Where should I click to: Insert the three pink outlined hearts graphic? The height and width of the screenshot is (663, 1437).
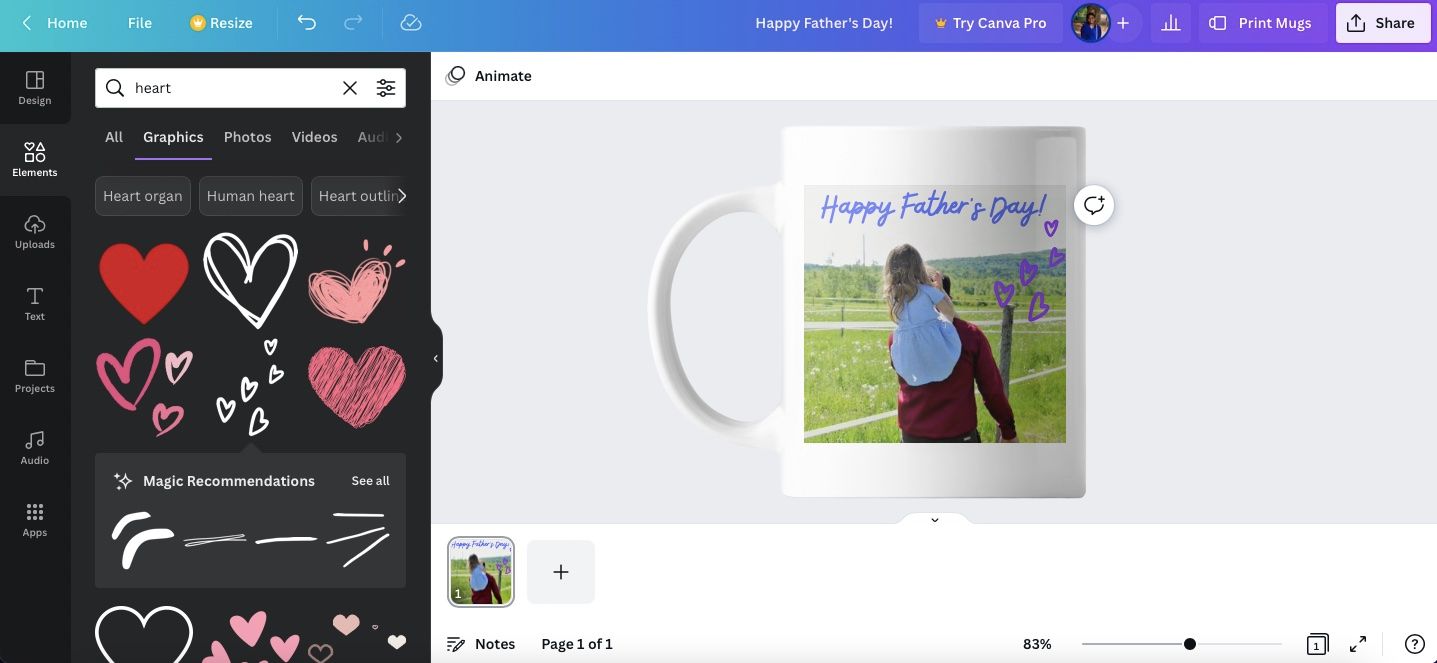click(145, 387)
